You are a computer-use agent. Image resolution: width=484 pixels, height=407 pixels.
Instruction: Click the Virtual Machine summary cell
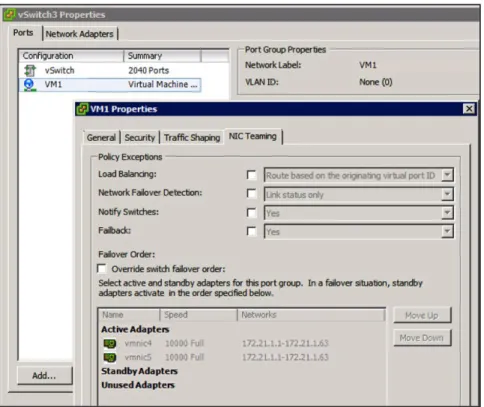point(163,84)
